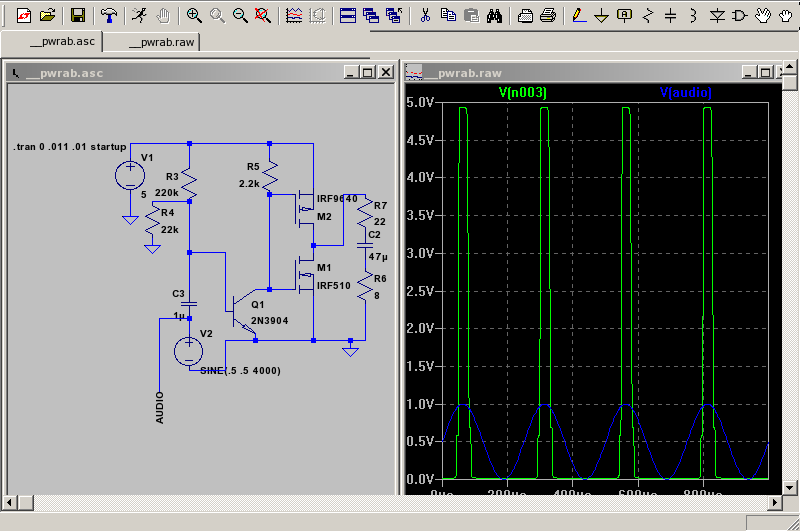Select the Drag closed-hand tool
800x531 pixels.
click(786, 15)
